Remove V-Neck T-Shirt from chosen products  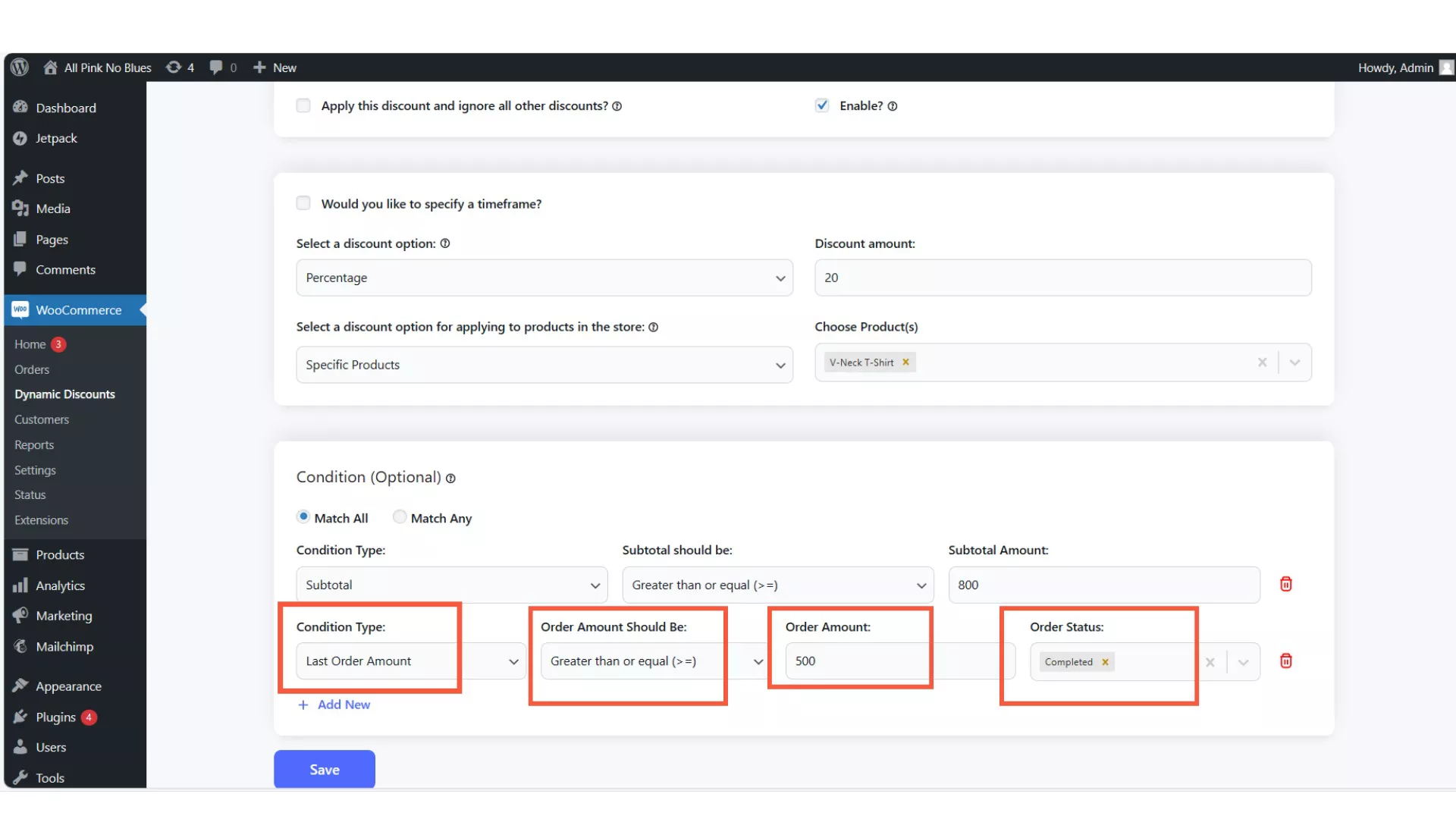point(906,362)
